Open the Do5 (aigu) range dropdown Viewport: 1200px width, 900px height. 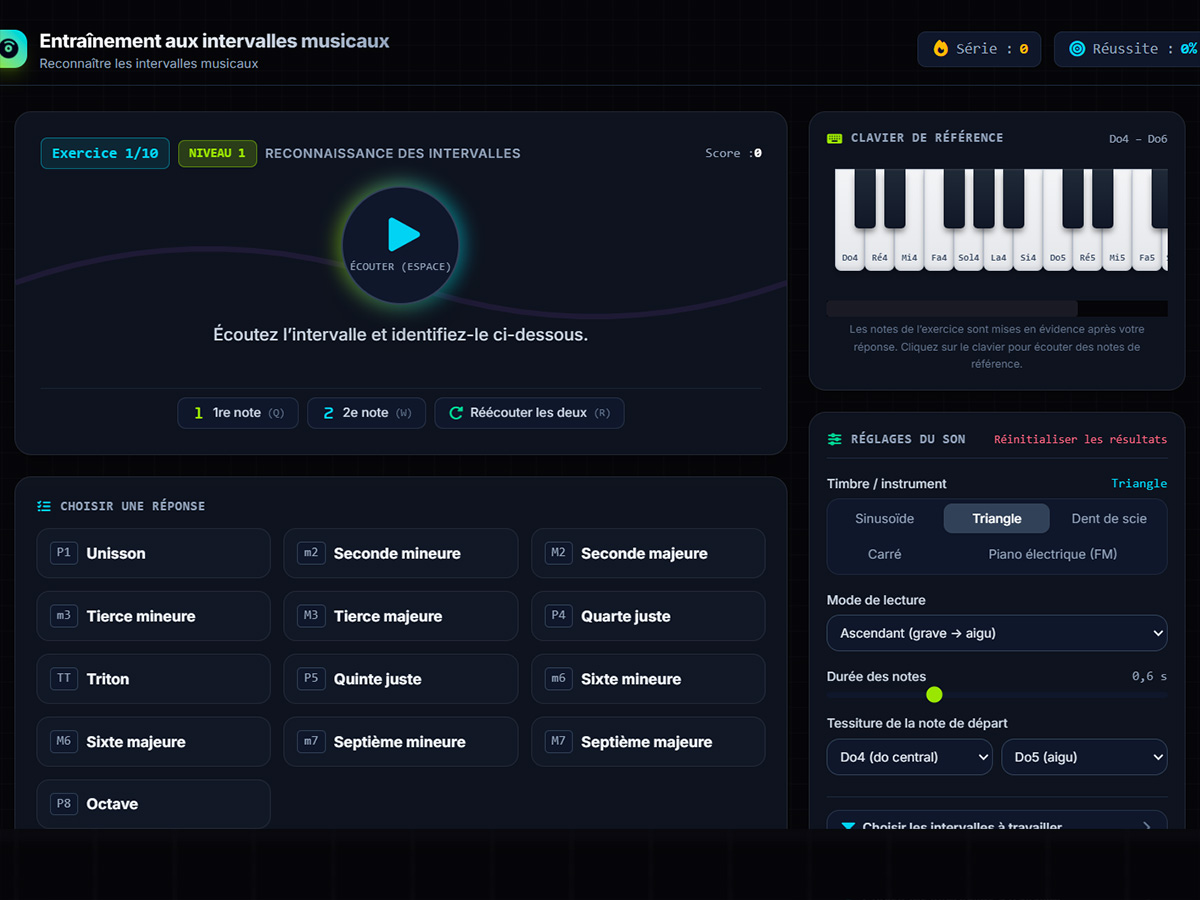tap(1084, 757)
